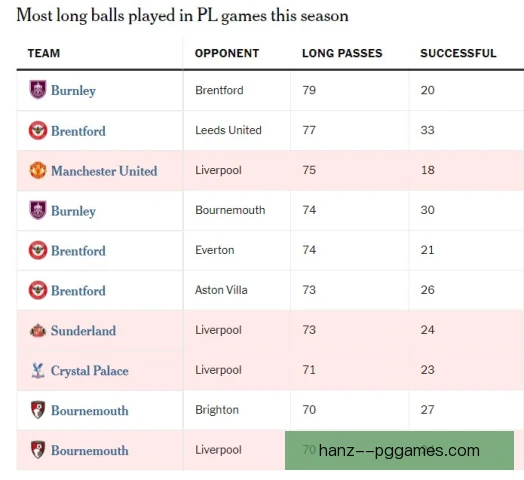Open the Sunderland team link
524x480 pixels.
coord(84,331)
